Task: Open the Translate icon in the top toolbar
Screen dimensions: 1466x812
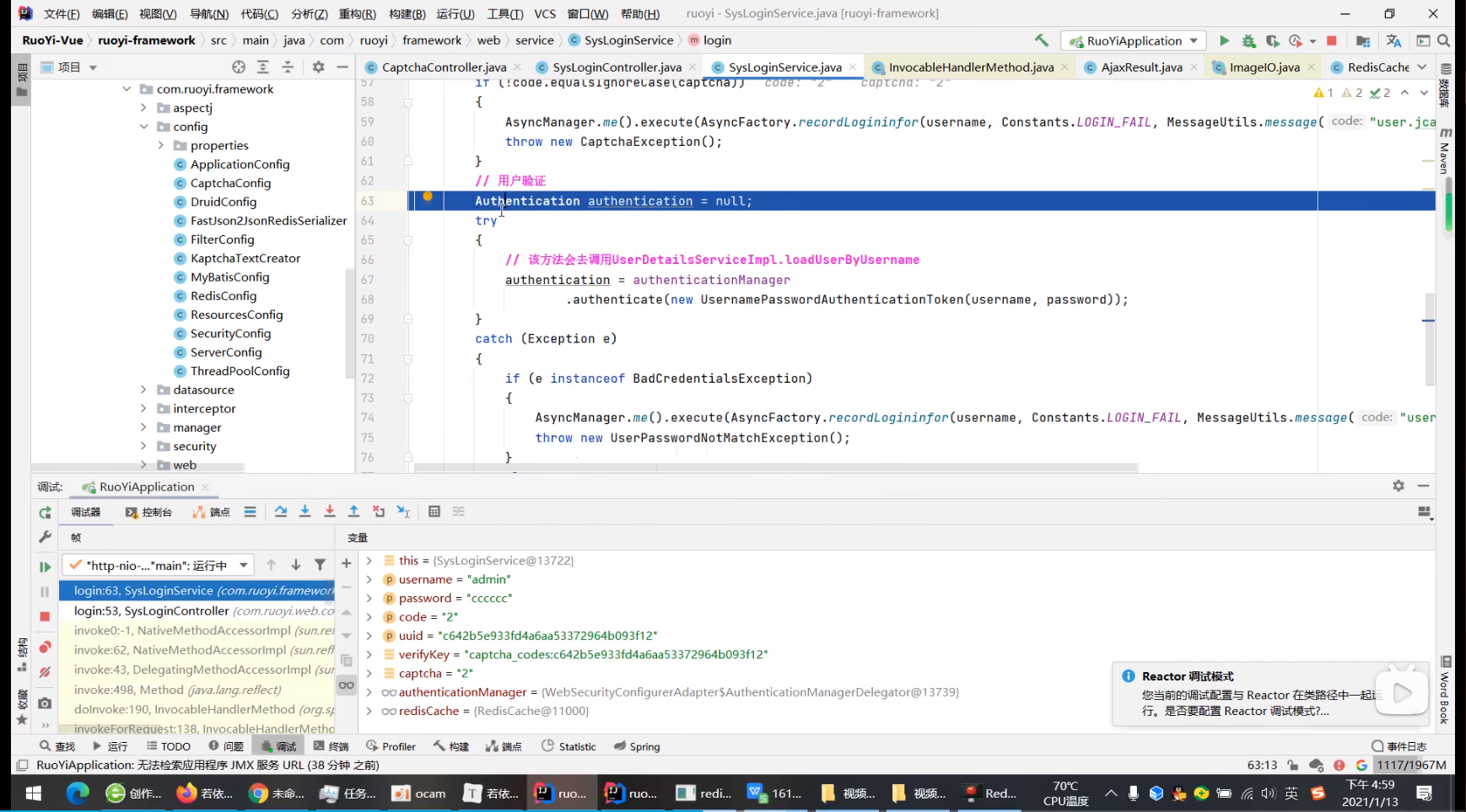Action: [x=1393, y=40]
